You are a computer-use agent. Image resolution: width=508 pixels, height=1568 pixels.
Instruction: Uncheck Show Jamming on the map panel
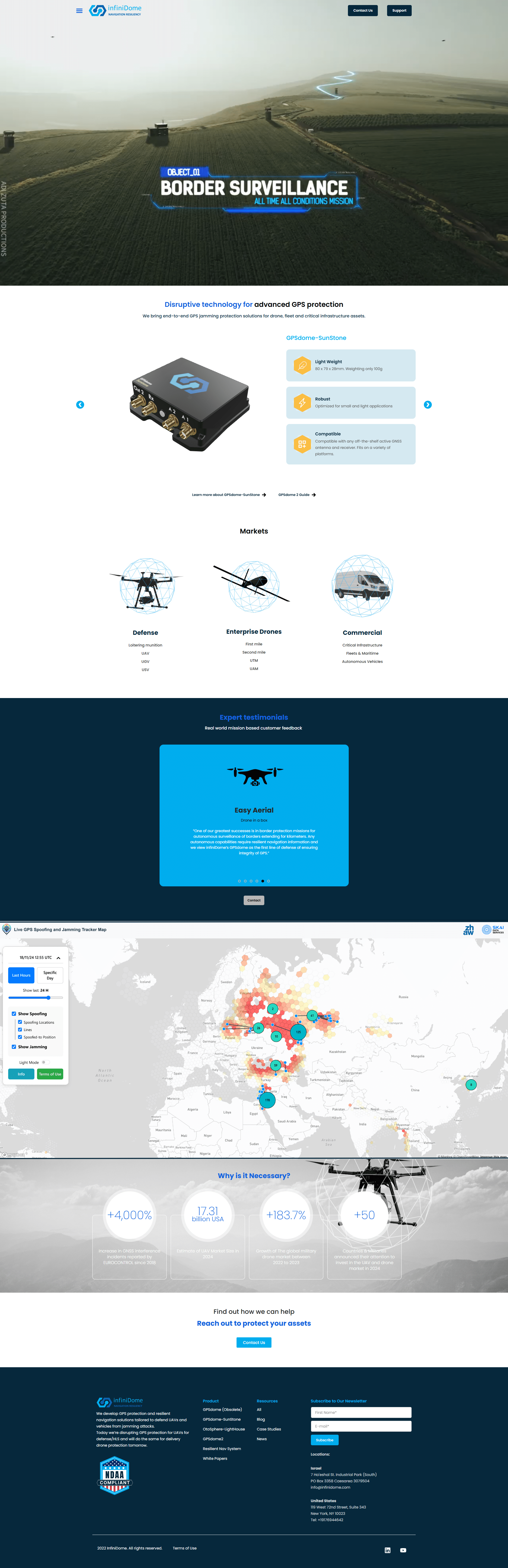pyautogui.click(x=14, y=1047)
